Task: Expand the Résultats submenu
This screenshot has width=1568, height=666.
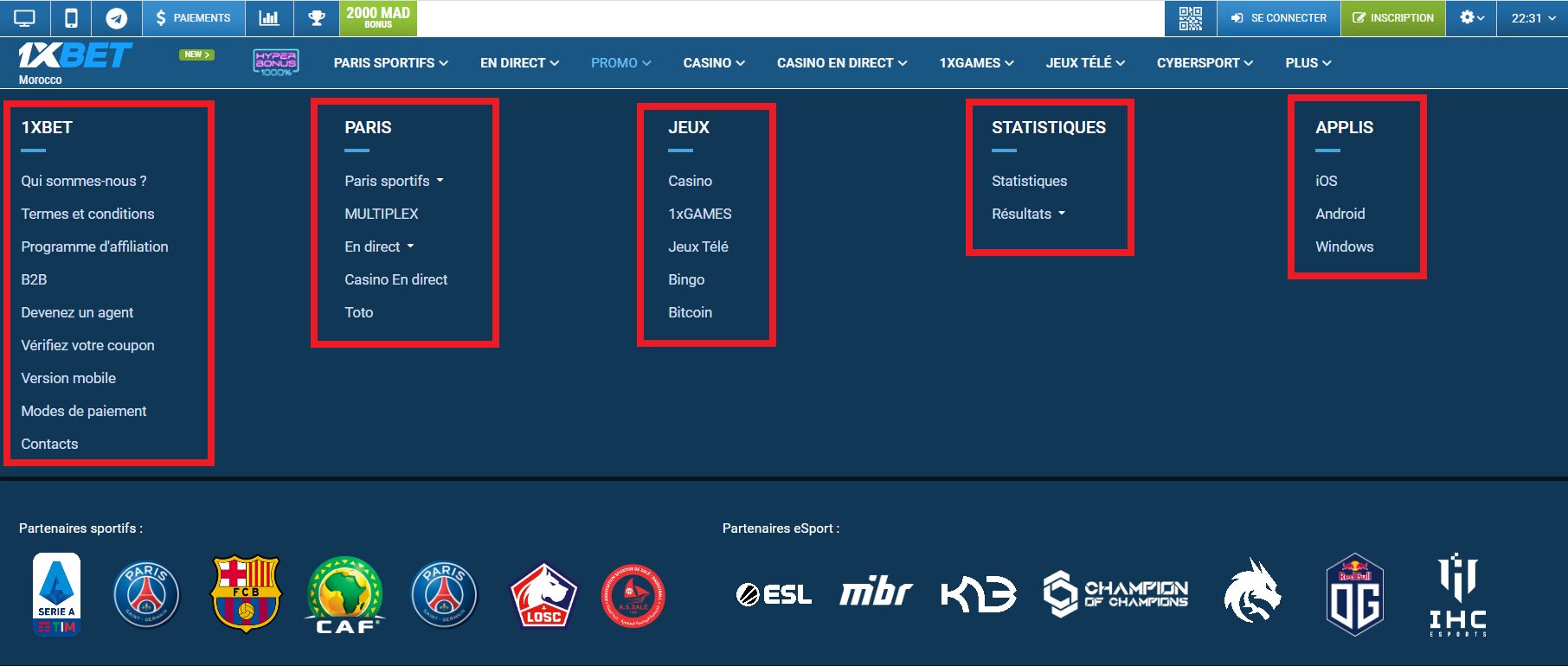Action: 1062,214
